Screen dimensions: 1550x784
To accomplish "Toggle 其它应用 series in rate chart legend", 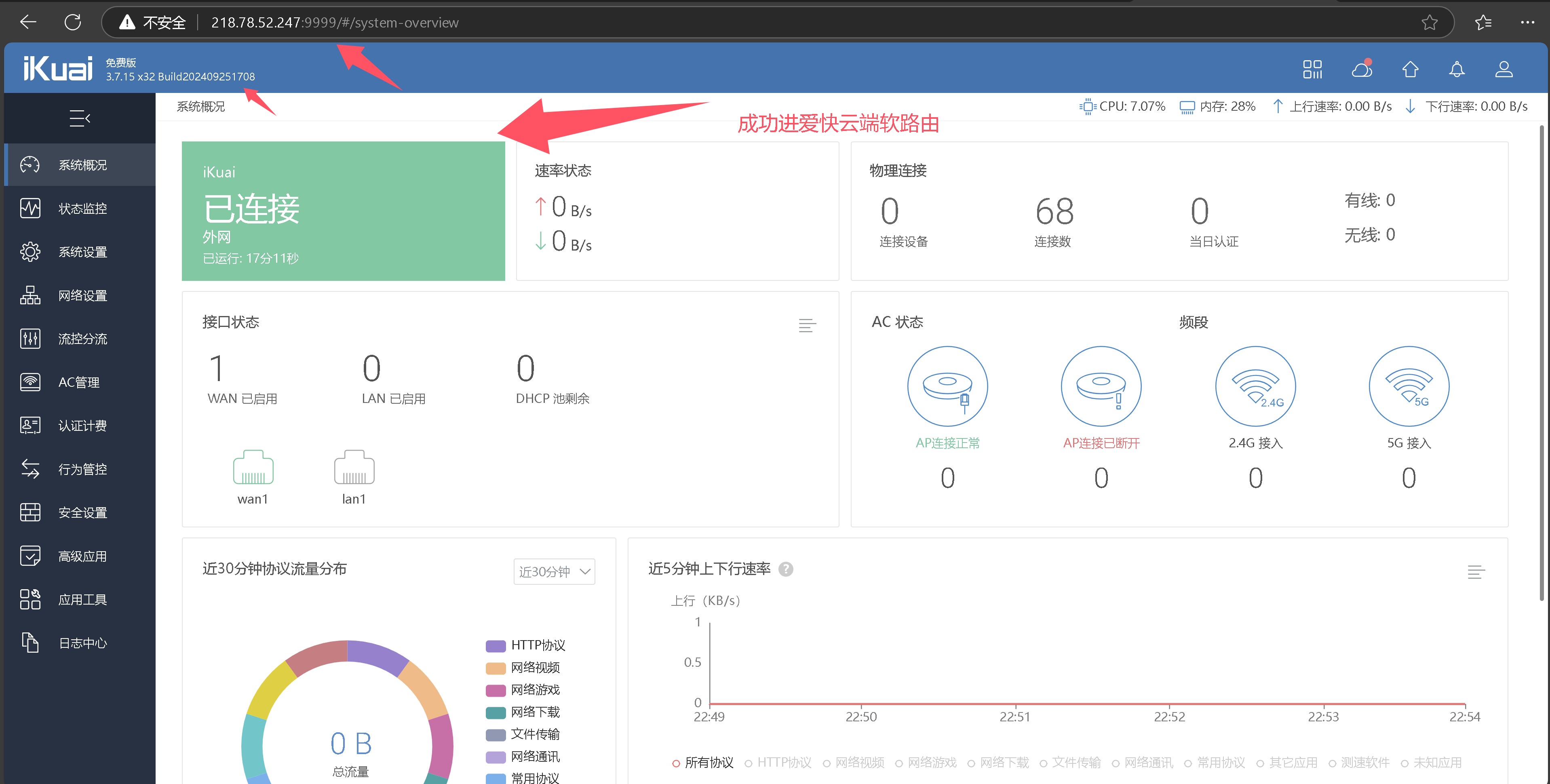I will (x=1286, y=762).
